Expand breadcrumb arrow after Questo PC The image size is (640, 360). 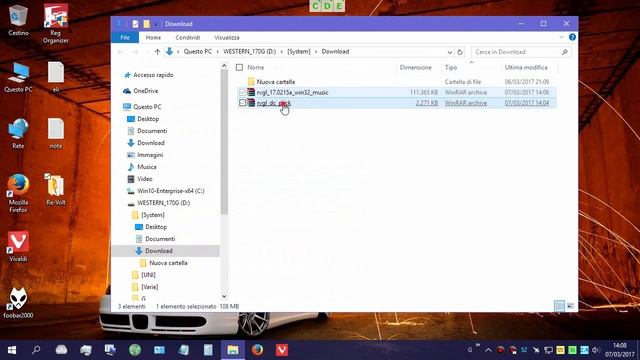point(218,52)
